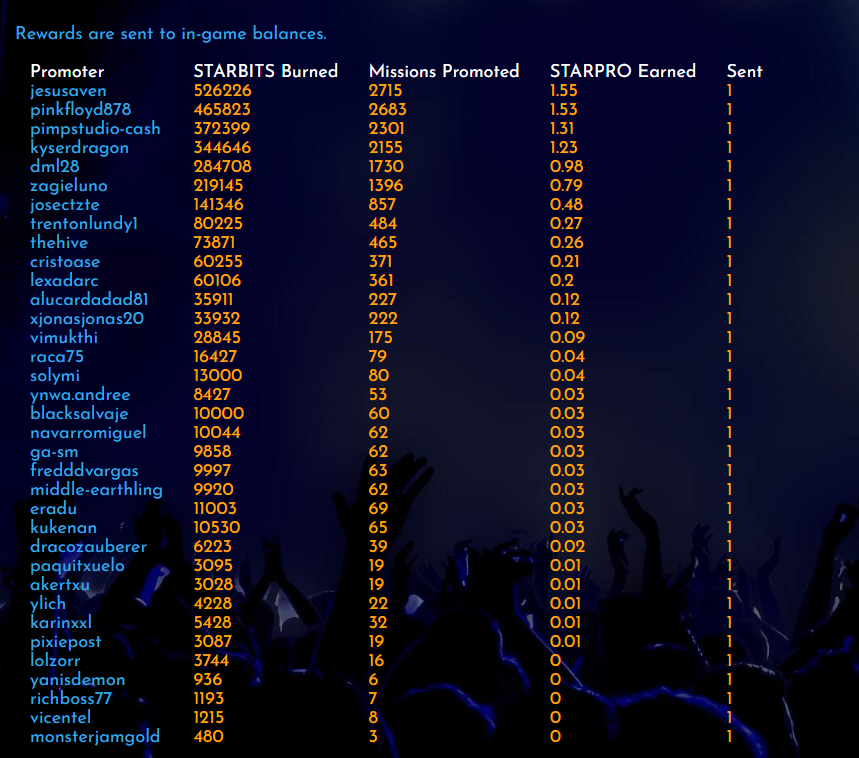Click the Sent column header

(745, 71)
